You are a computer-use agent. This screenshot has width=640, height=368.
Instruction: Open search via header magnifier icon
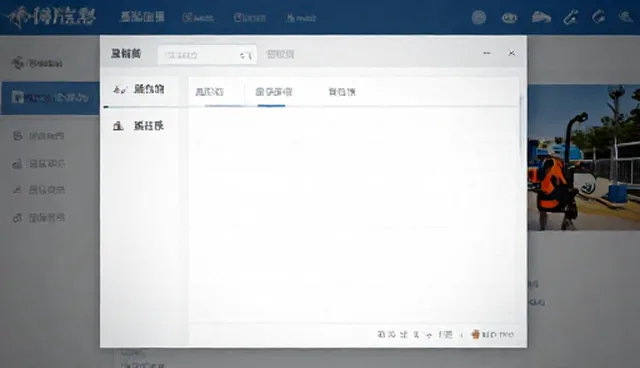point(625,17)
